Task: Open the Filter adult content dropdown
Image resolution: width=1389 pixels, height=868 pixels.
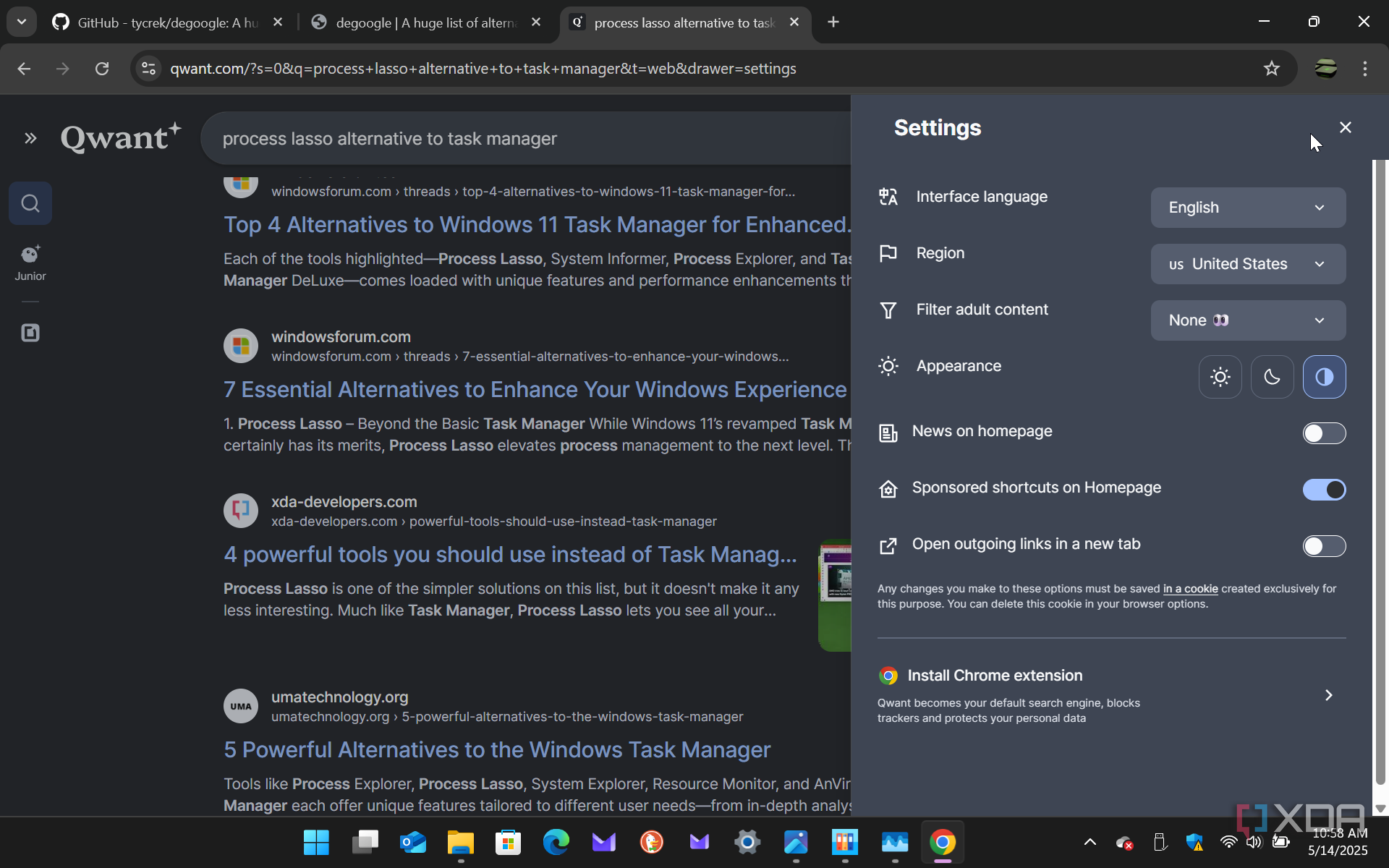Action: click(x=1248, y=320)
